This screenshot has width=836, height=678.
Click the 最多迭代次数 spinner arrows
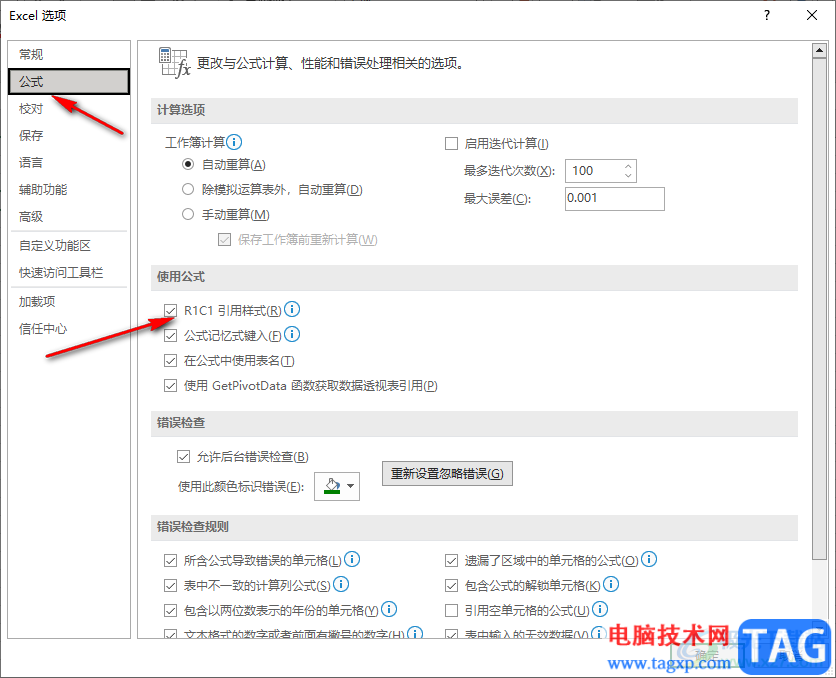pyautogui.click(x=628, y=171)
